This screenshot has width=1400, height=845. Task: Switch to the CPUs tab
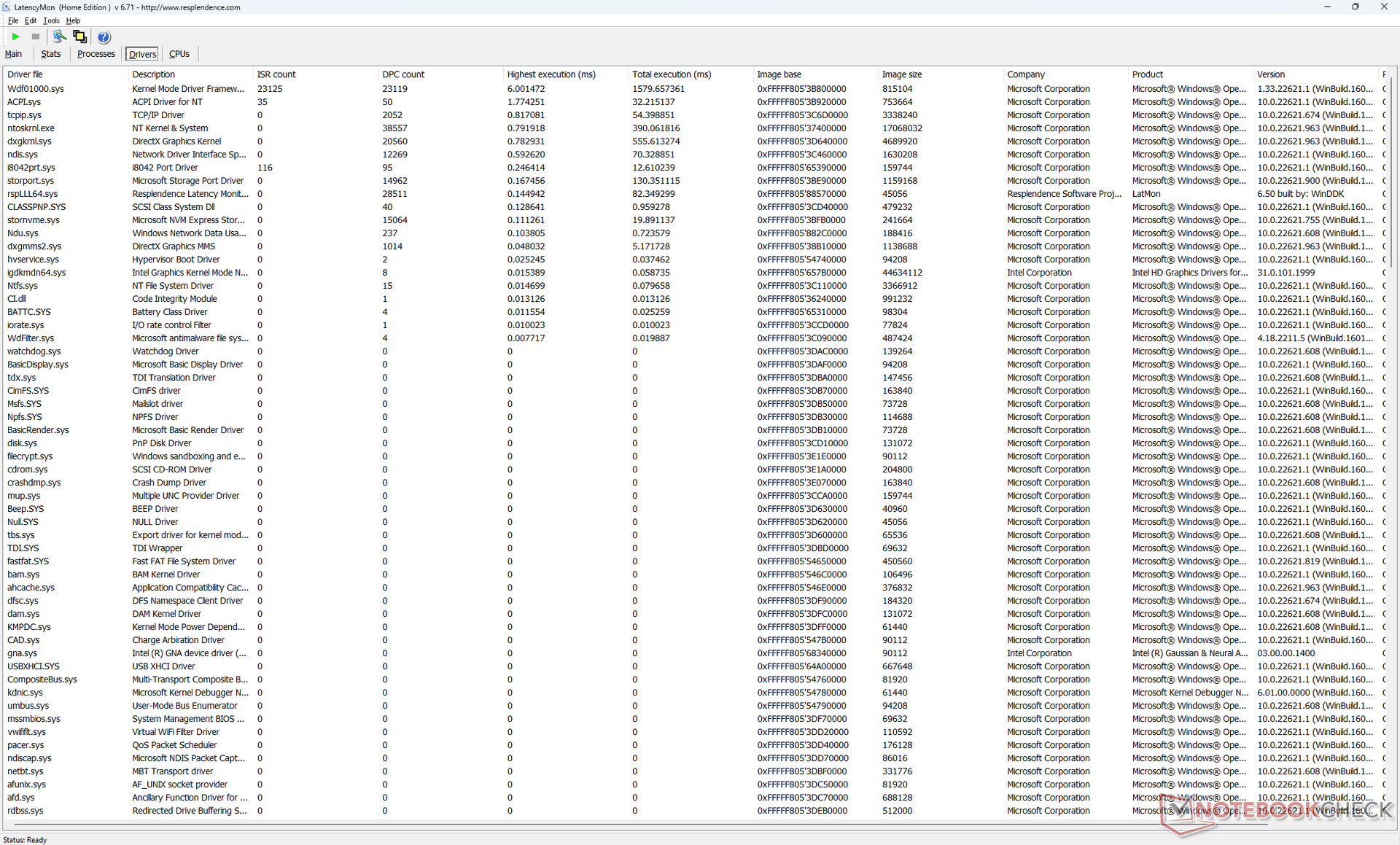coord(179,54)
